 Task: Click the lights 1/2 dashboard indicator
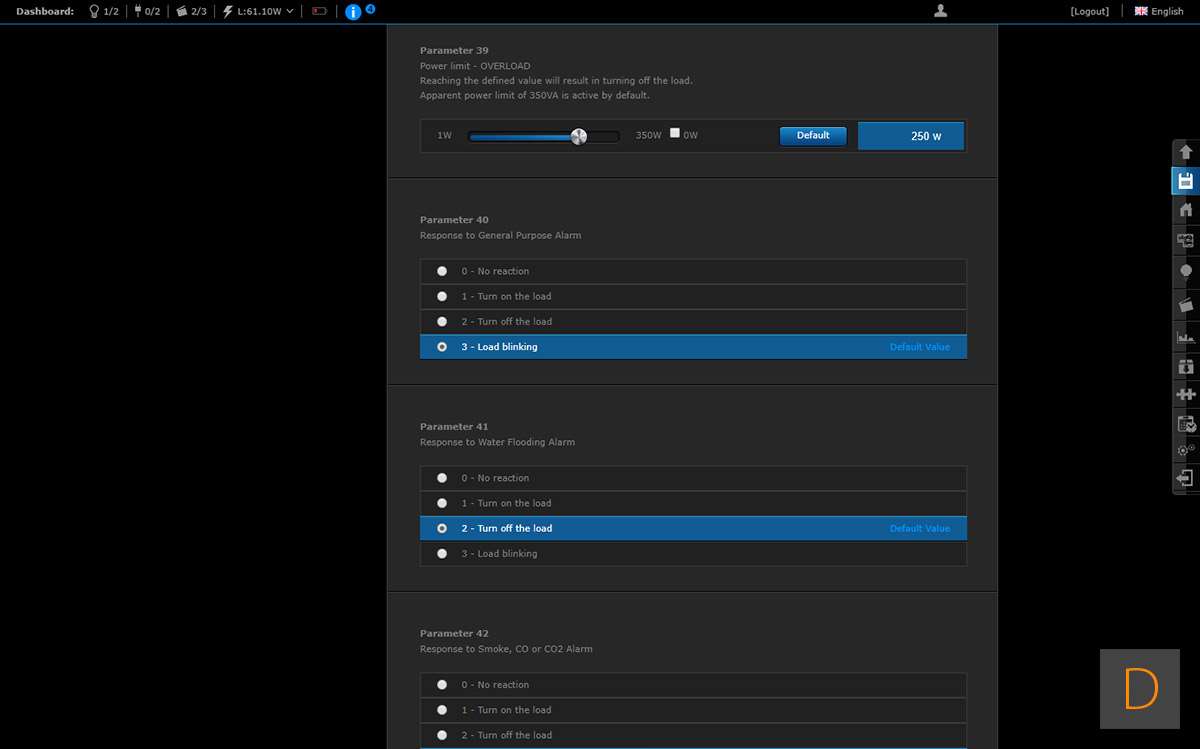[x=104, y=11]
